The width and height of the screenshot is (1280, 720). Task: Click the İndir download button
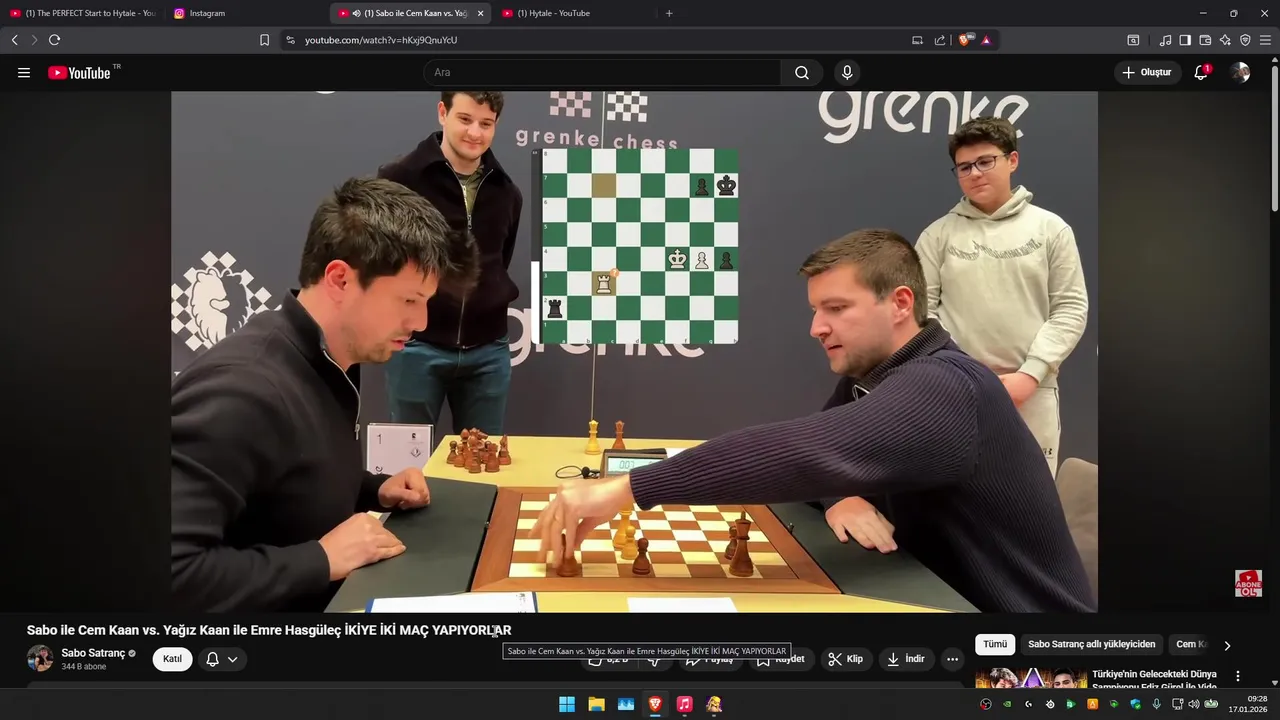[905, 659]
